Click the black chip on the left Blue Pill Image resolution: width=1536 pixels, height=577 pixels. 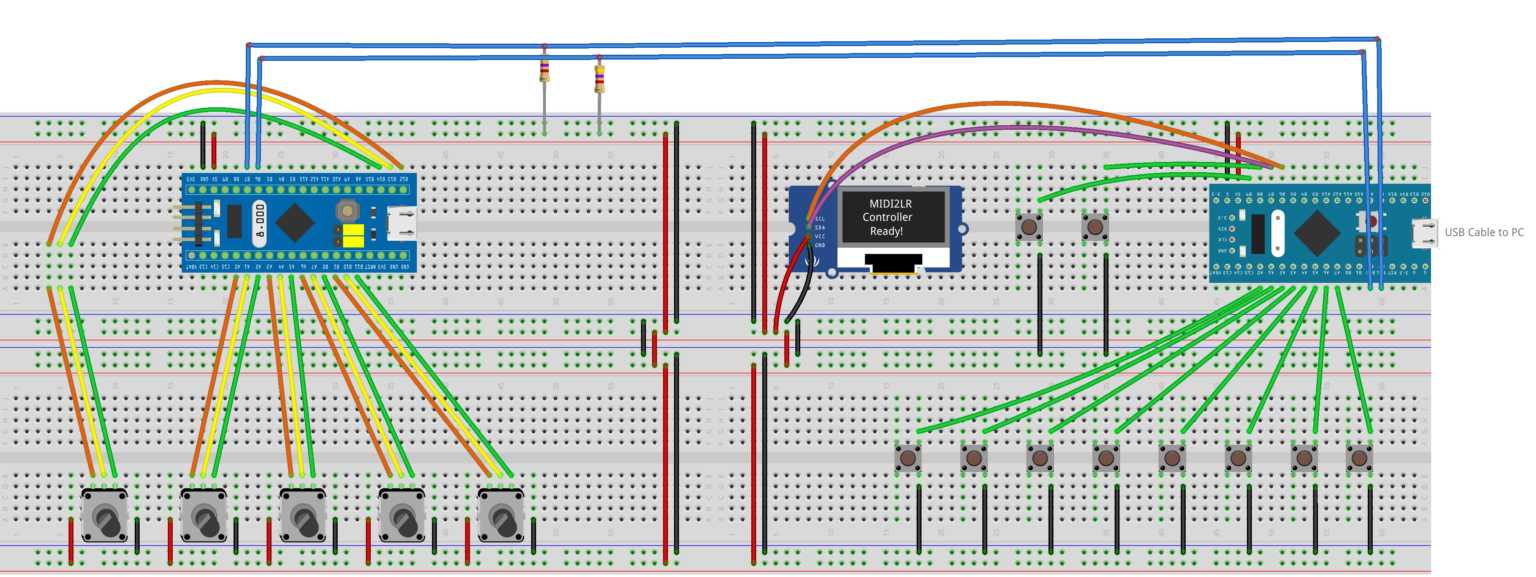coord(237,222)
